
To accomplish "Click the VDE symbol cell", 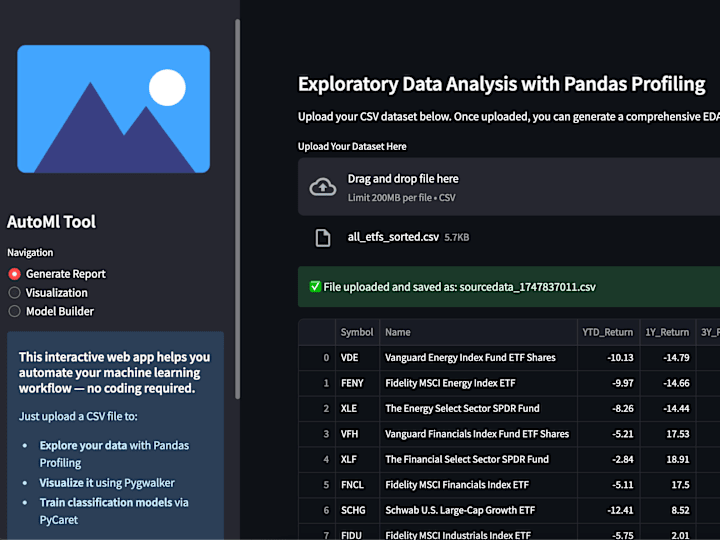I will coord(357,358).
